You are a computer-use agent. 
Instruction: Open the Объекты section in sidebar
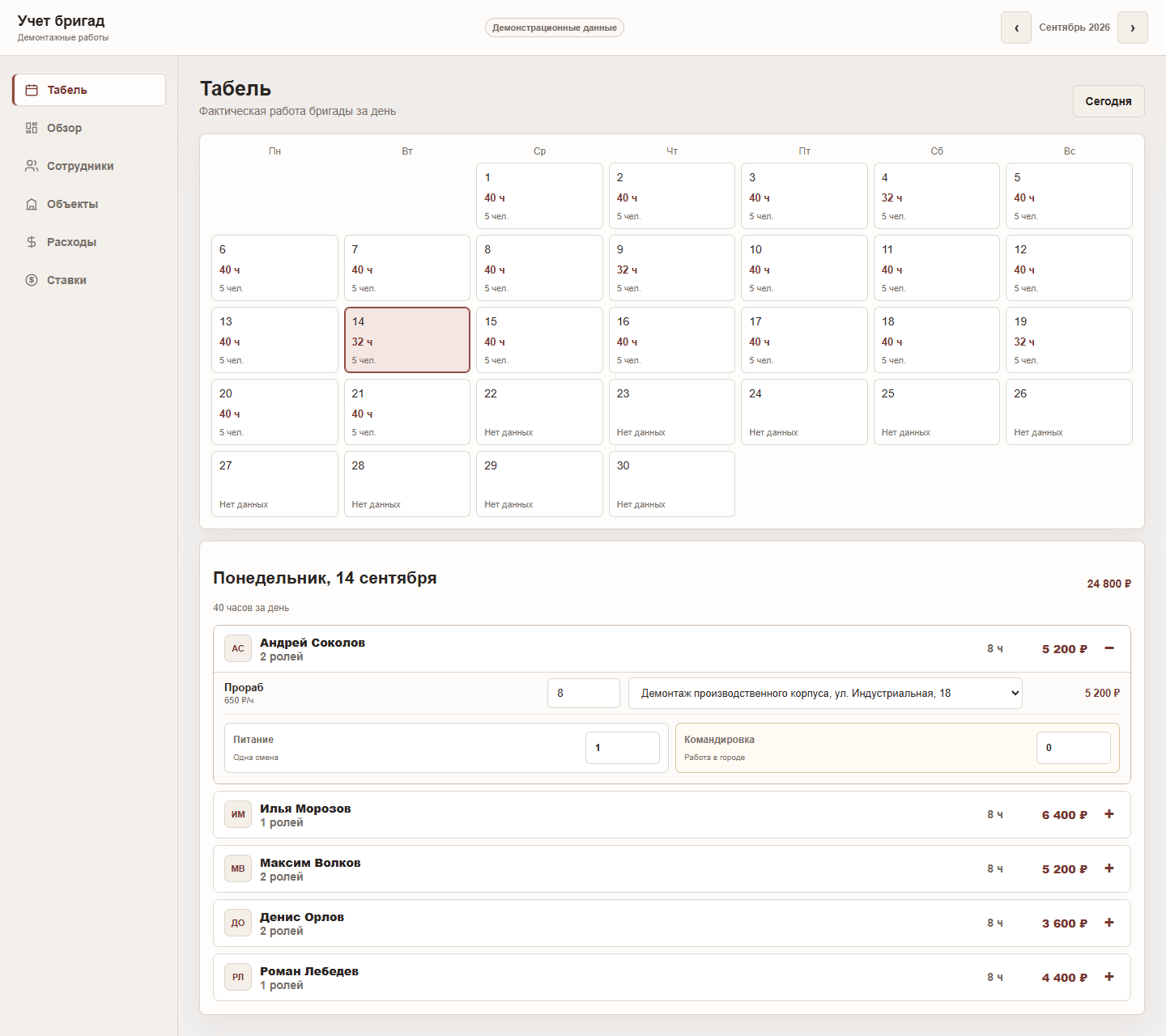point(89,204)
